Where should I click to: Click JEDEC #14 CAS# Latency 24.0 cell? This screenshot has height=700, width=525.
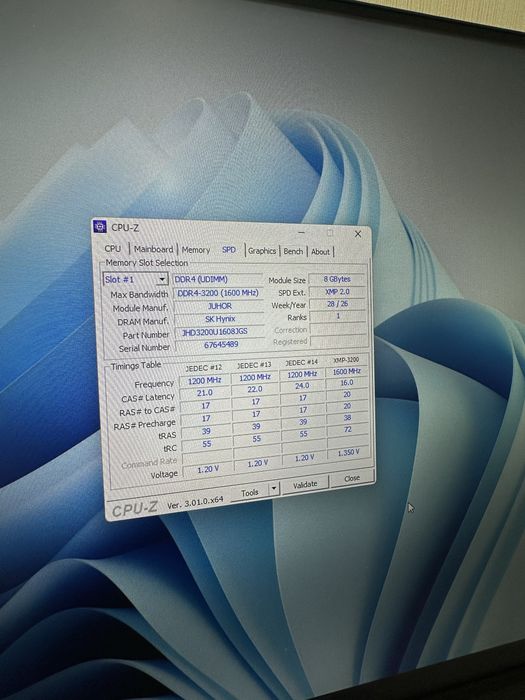[x=302, y=386]
